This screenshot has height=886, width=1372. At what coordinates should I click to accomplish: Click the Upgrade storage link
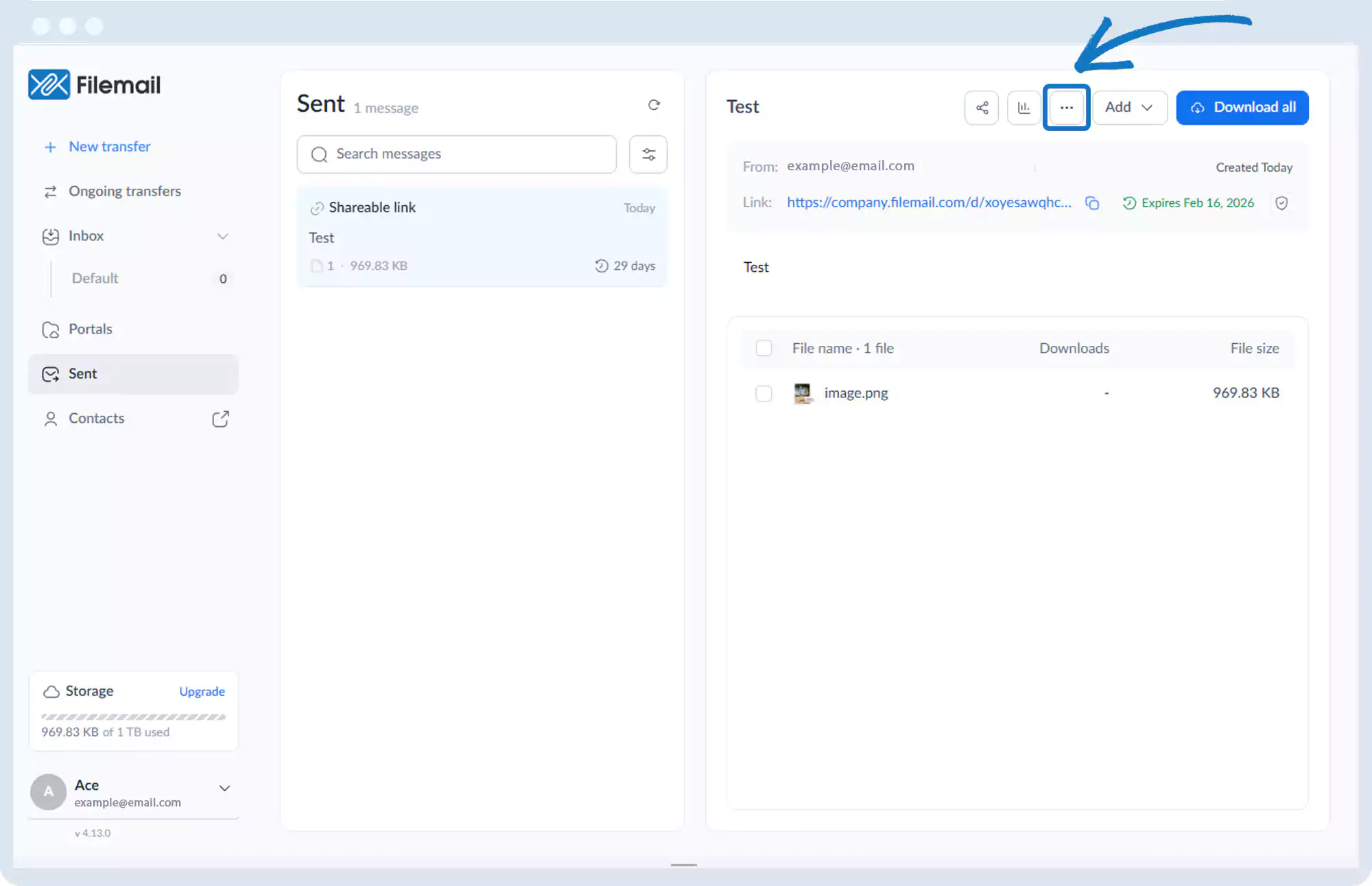pos(202,692)
